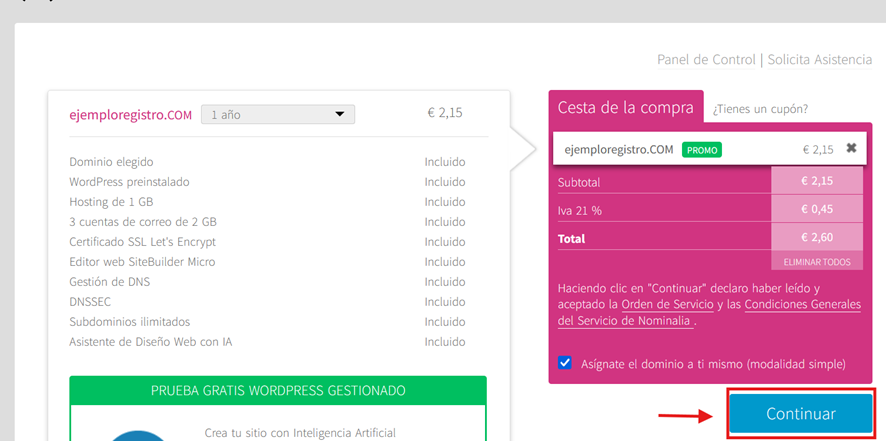Click the blue circular icon under WordPress banner

coord(138,435)
